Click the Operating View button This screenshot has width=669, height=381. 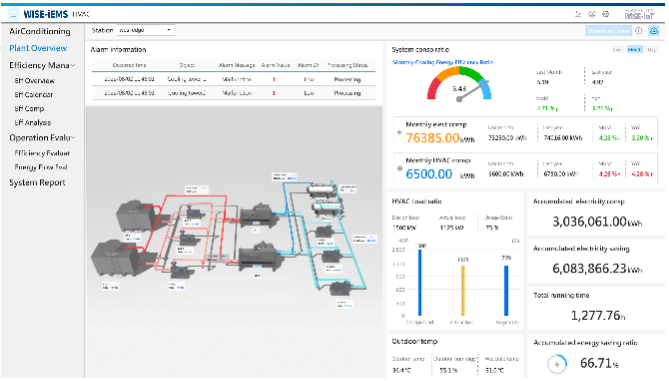click(608, 31)
